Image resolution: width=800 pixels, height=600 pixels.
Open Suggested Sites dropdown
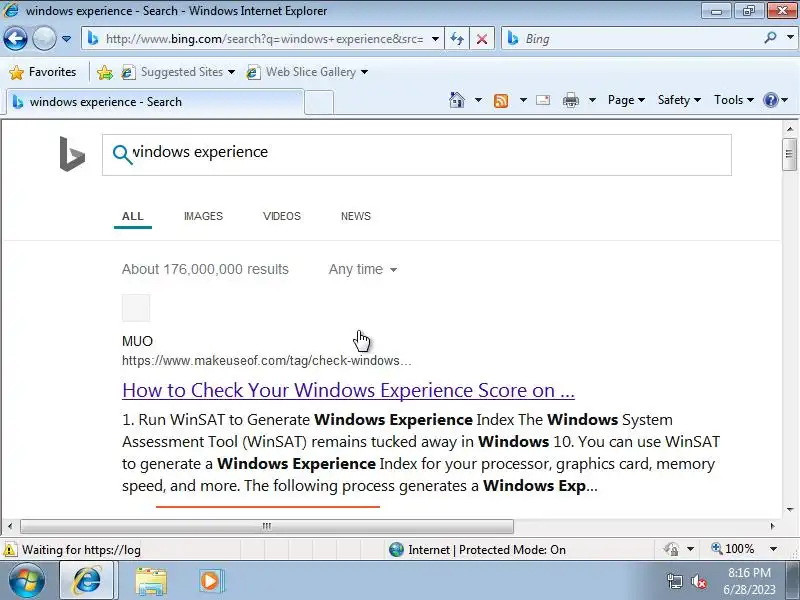178,72
